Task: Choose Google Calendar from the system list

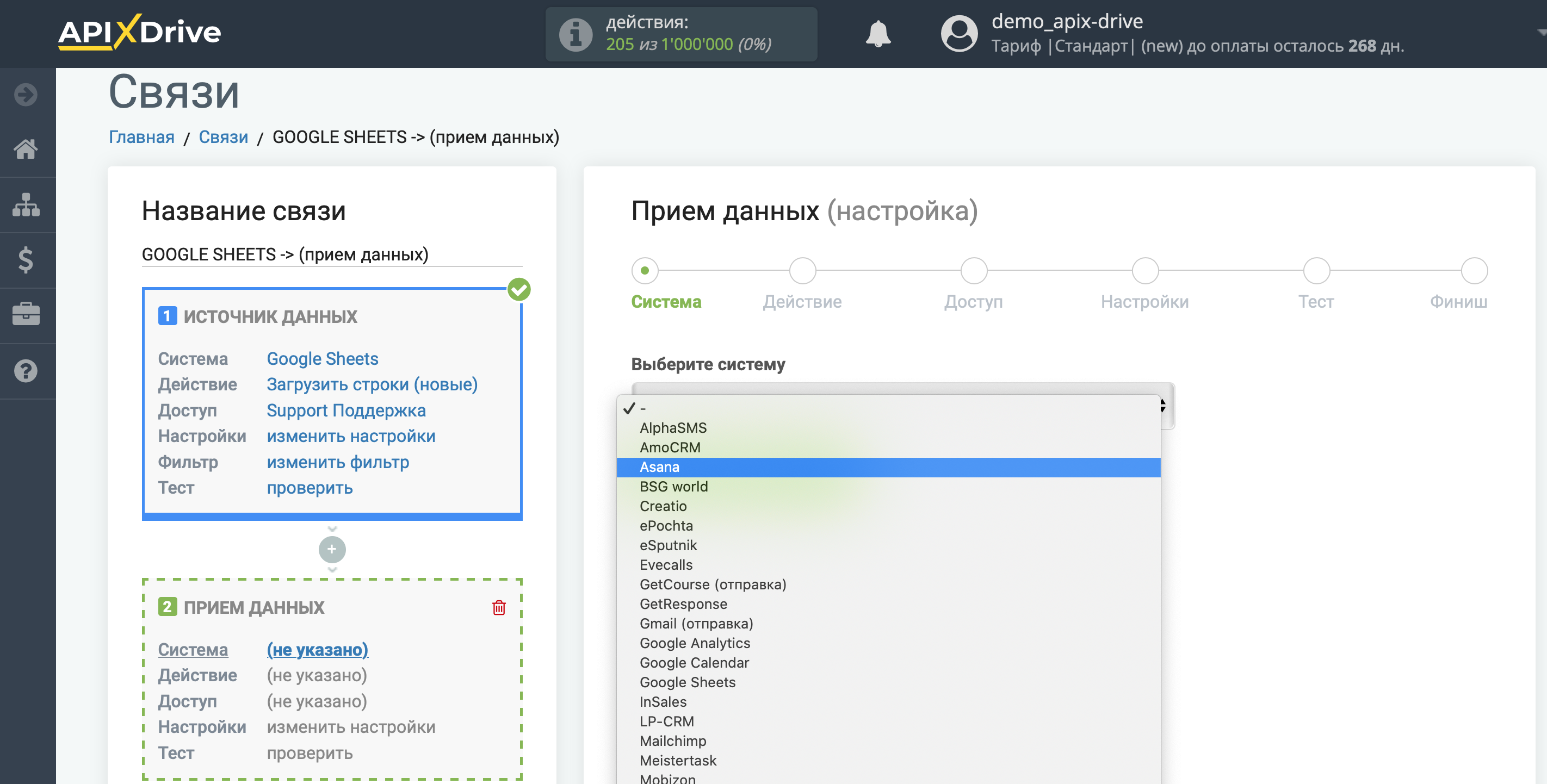Action: pos(888,663)
